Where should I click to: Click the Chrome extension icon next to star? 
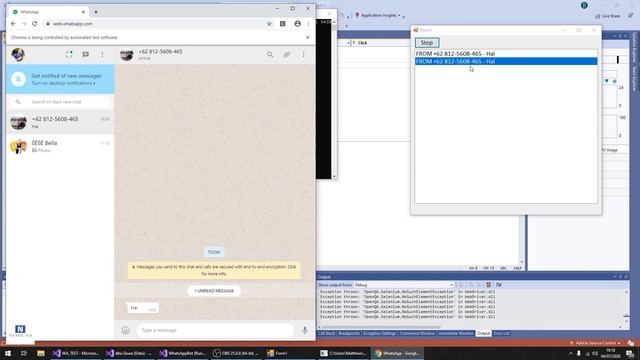click(282, 24)
